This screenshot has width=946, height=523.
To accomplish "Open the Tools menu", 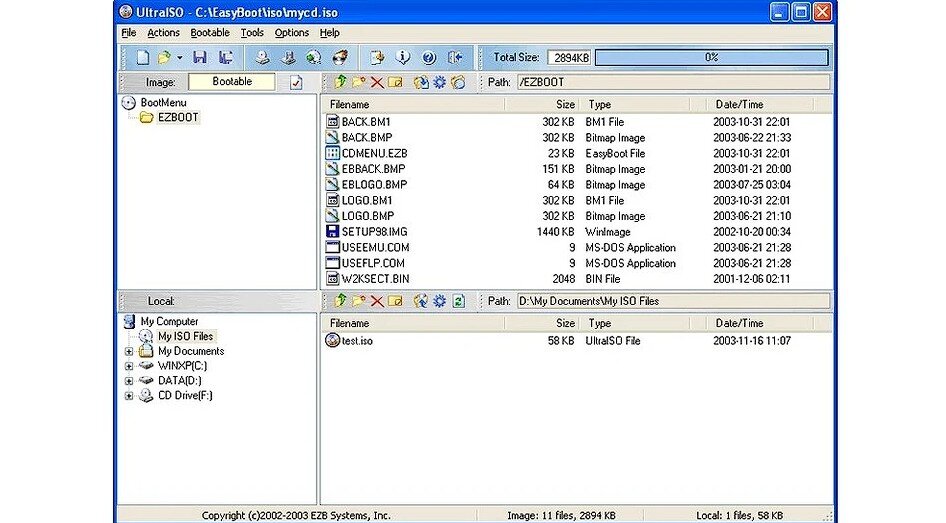I will (252, 33).
